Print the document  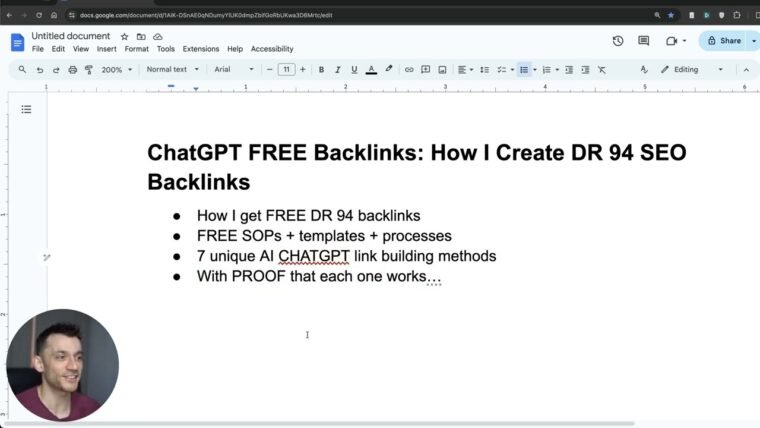73,70
